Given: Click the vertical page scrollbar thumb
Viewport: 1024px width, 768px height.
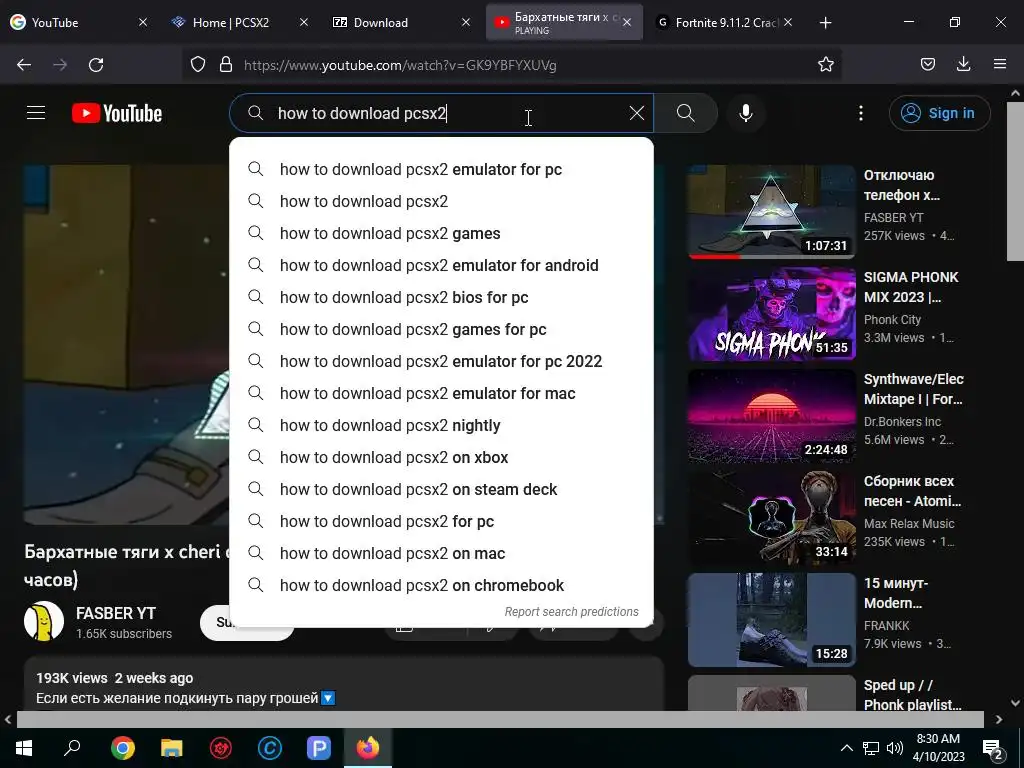Looking at the screenshot, I should (1015, 182).
